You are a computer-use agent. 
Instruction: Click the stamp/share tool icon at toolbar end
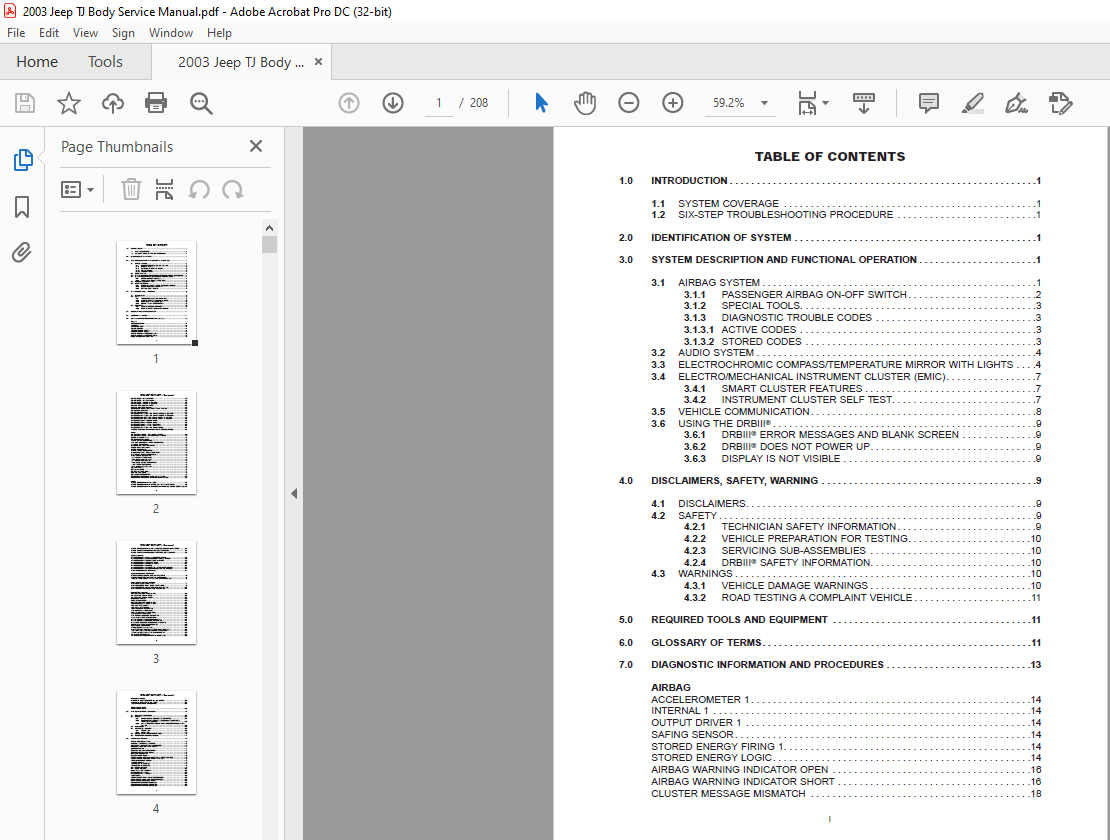click(1060, 103)
